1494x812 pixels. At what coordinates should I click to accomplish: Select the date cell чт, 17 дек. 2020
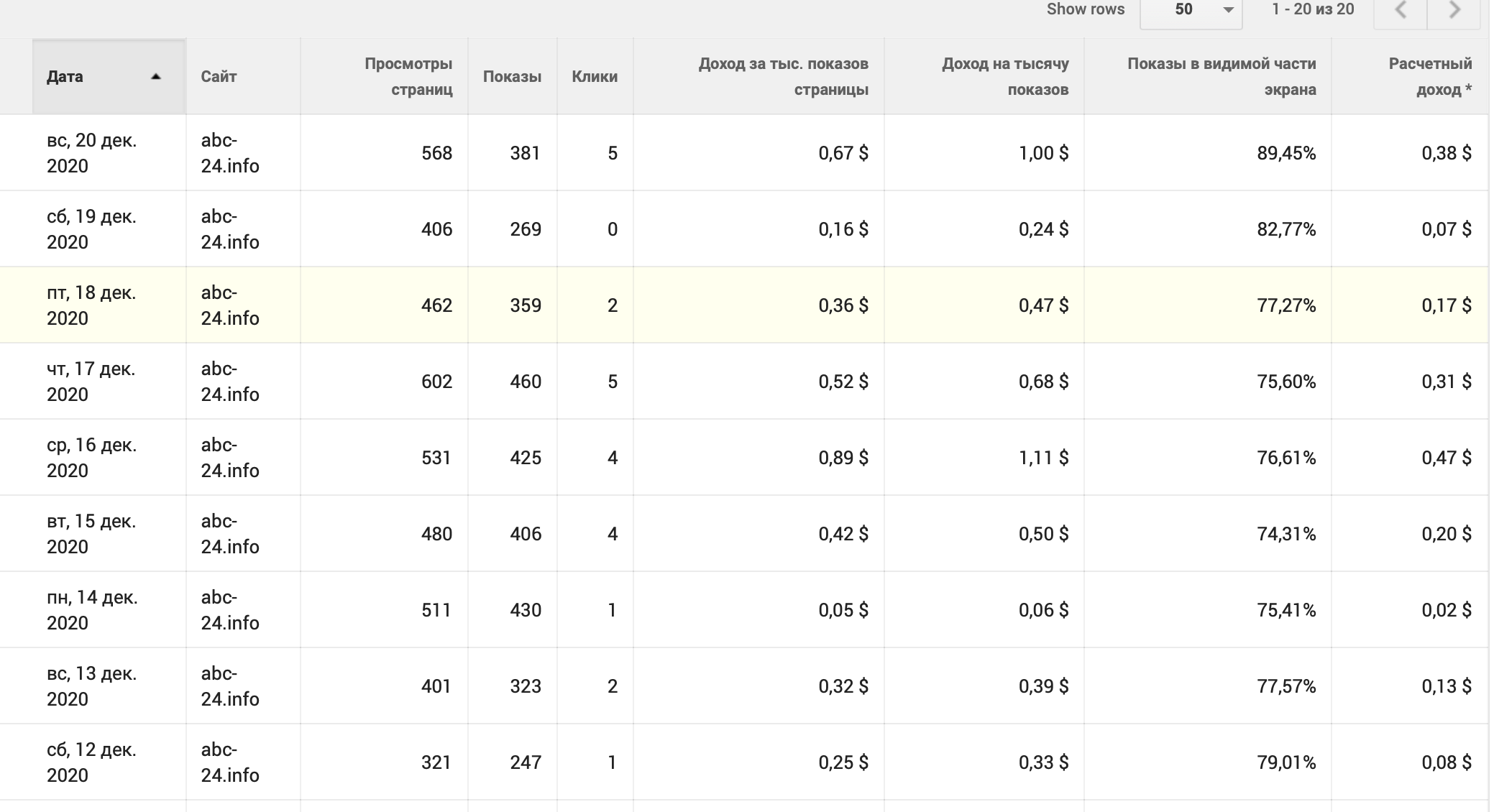click(x=92, y=382)
